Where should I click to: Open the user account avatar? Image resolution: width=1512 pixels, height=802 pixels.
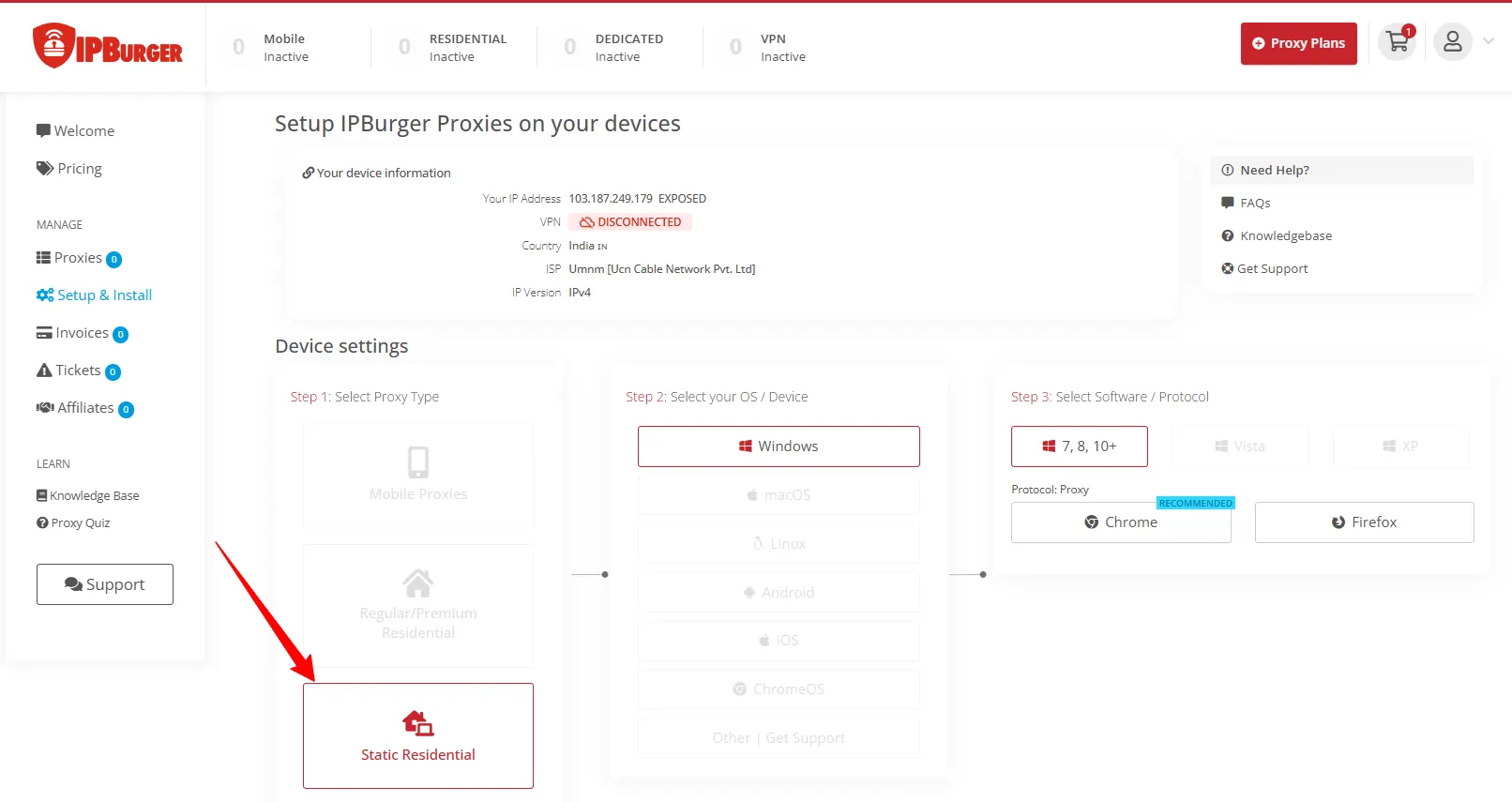[1453, 42]
